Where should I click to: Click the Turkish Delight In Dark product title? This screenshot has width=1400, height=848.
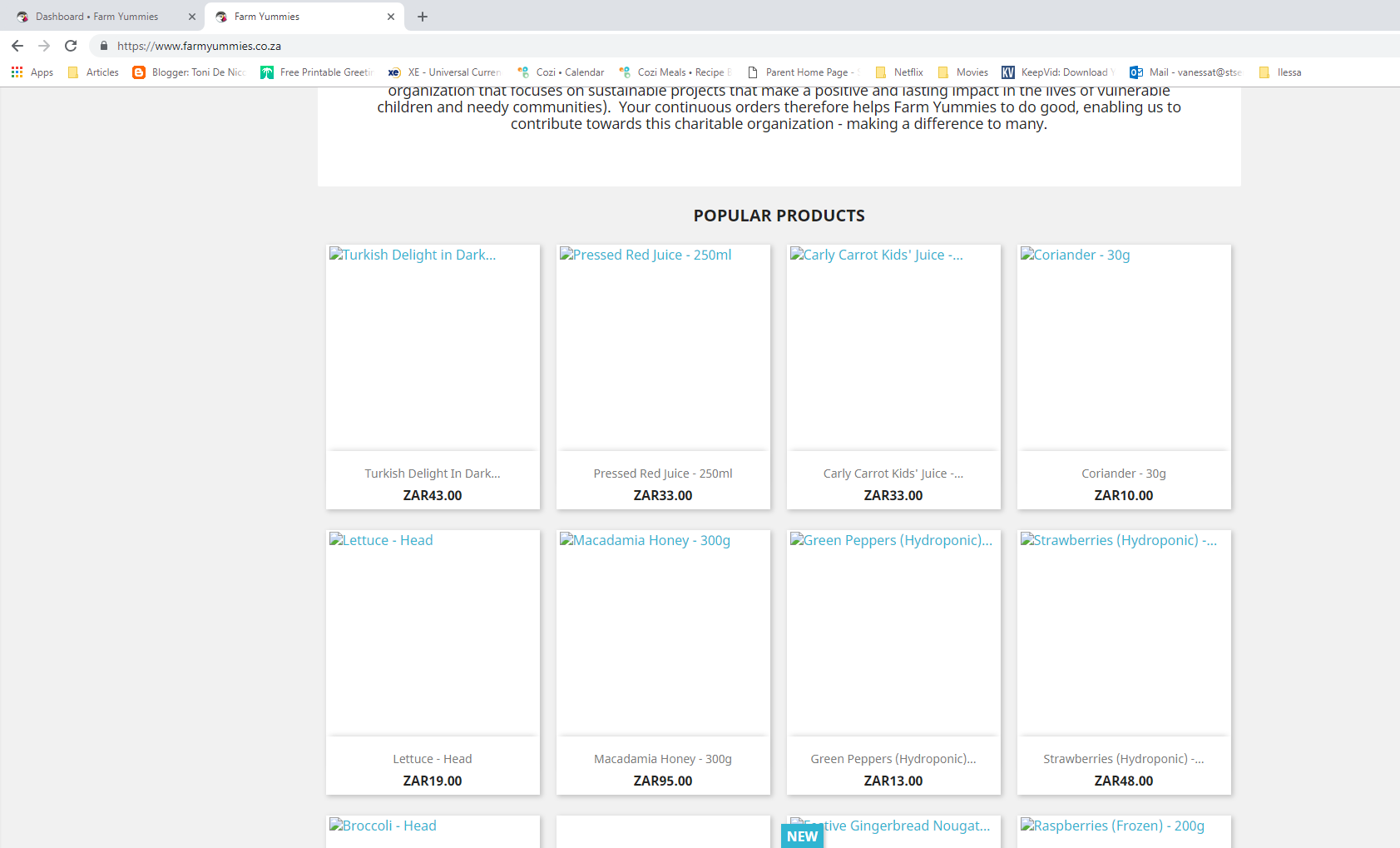click(x=433, y=474)
